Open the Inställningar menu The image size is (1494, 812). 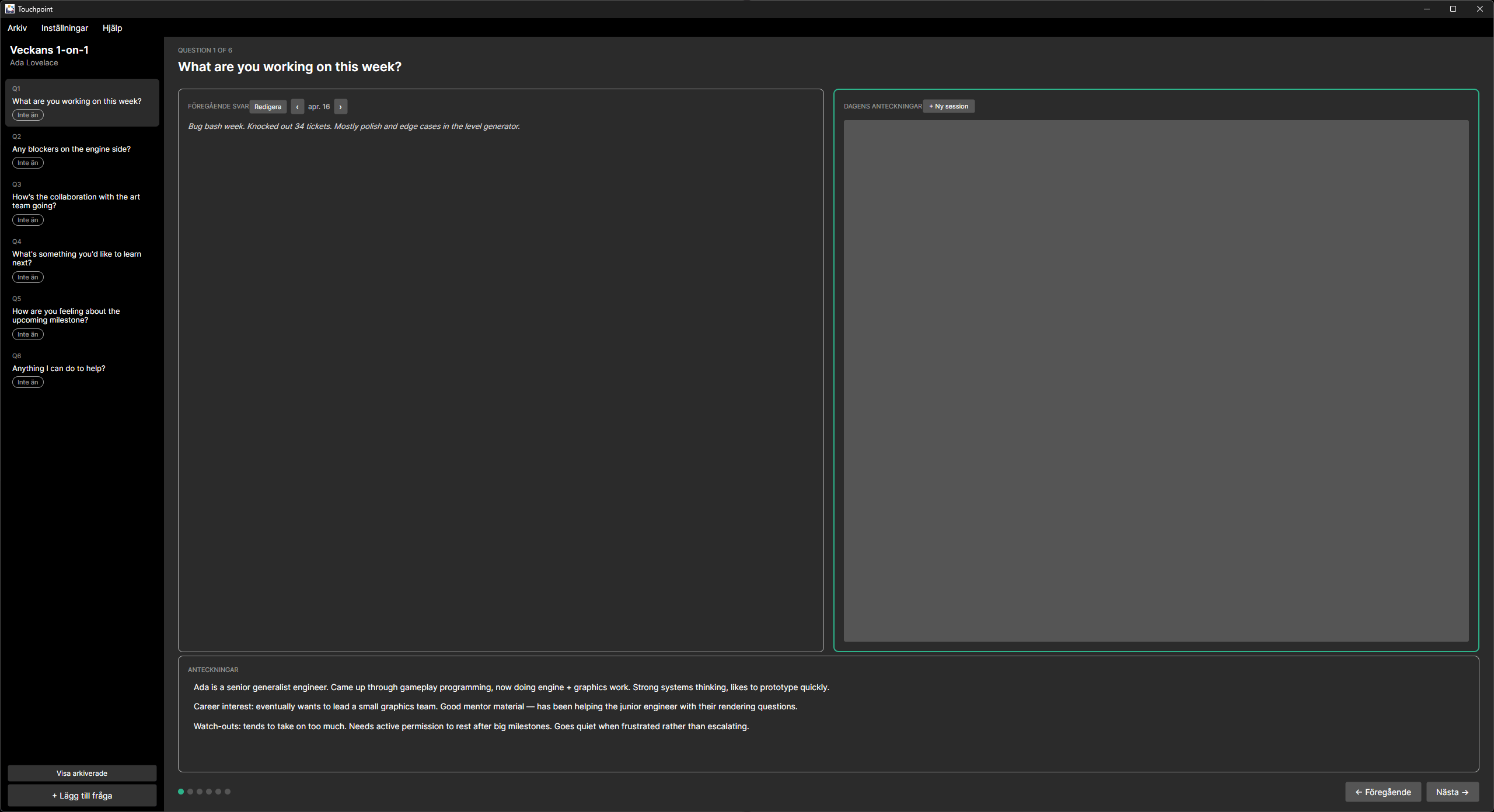65,28
